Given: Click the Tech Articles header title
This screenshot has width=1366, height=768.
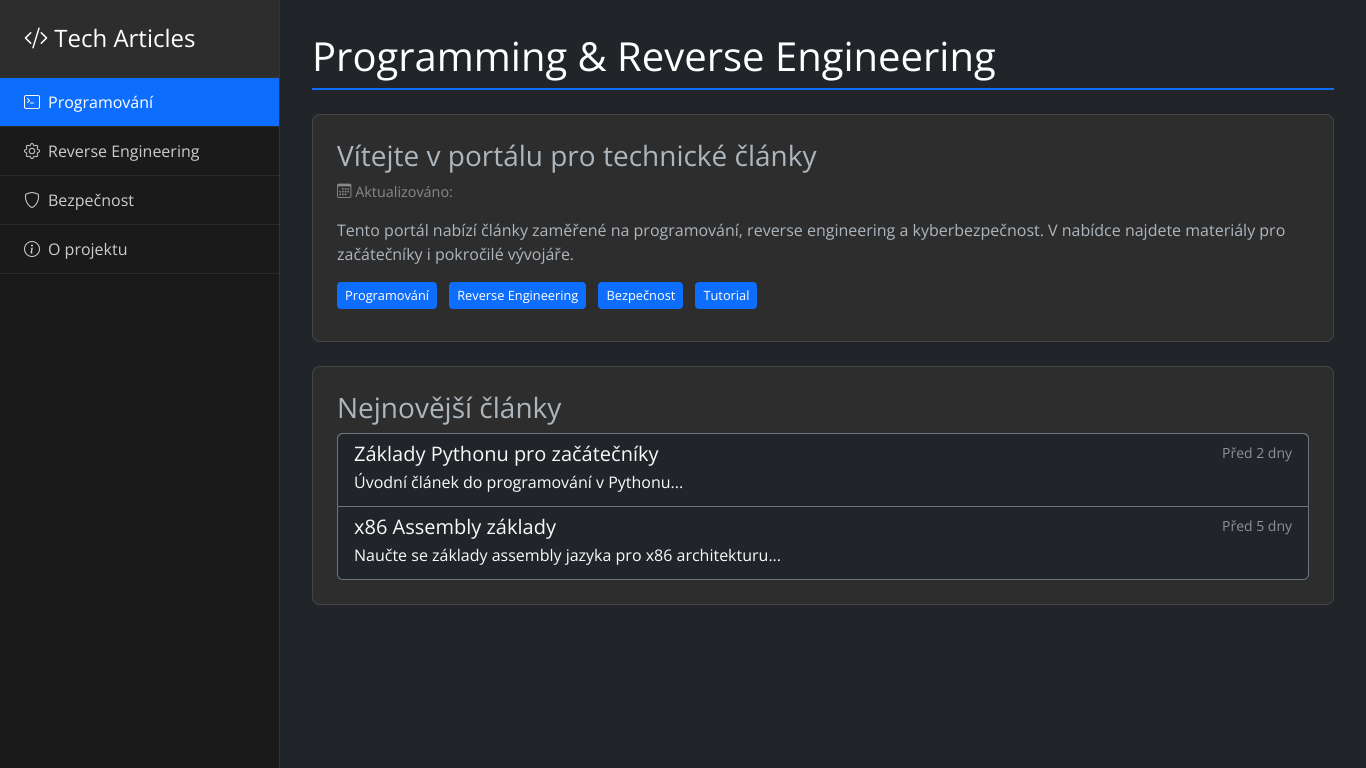Looking at the screenshot, I should 126,38.
